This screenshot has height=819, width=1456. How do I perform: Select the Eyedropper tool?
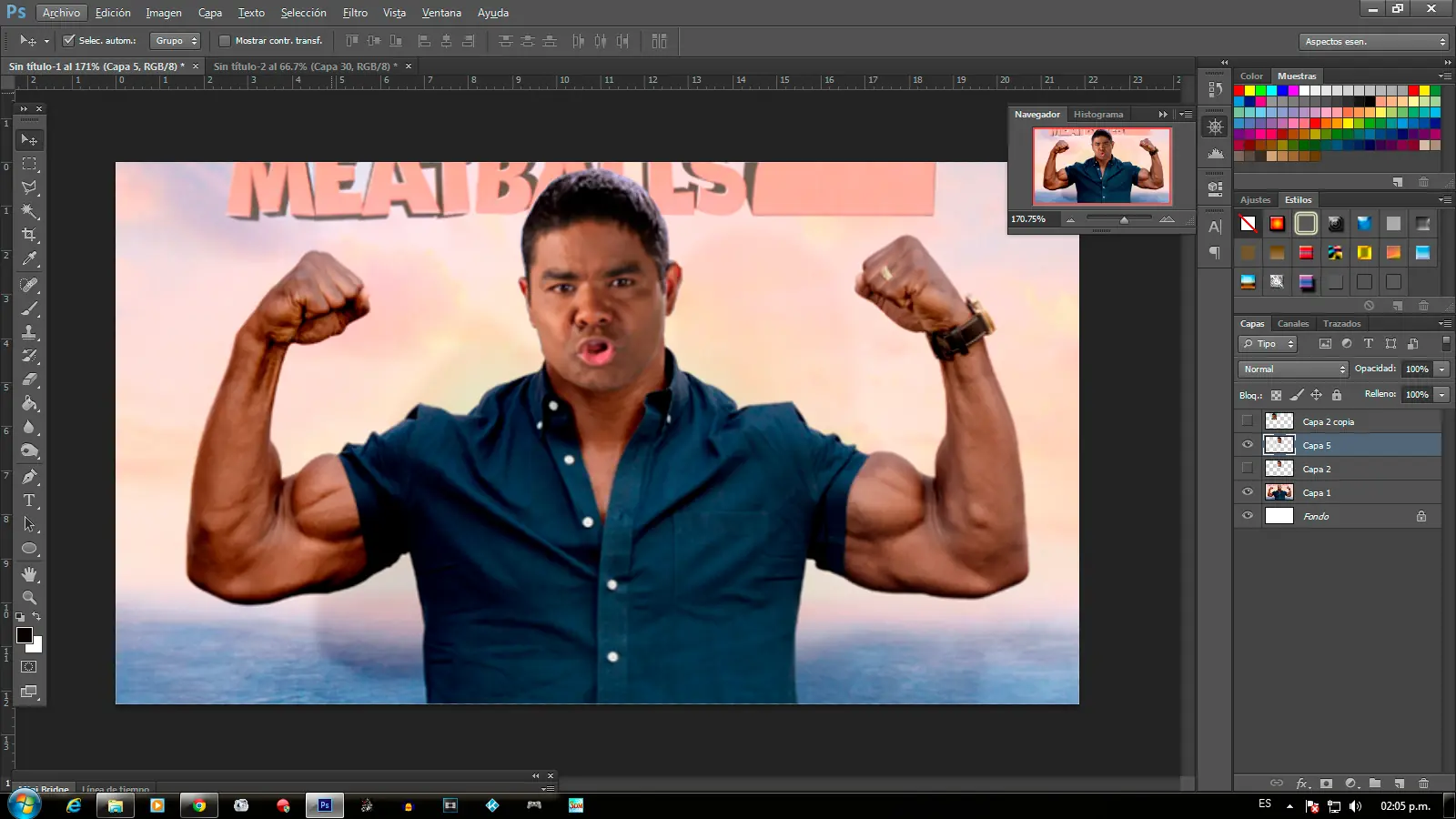pos(29,258)
